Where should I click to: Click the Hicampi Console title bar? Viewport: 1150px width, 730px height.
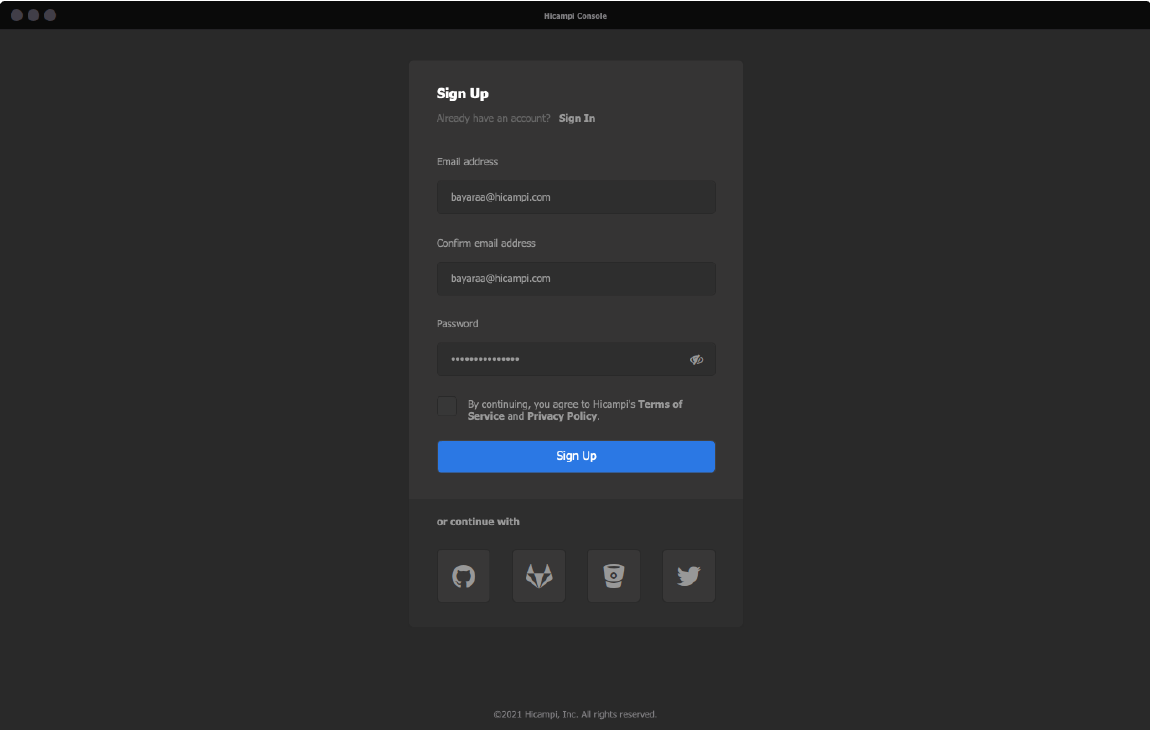click(x=576, y=15)
